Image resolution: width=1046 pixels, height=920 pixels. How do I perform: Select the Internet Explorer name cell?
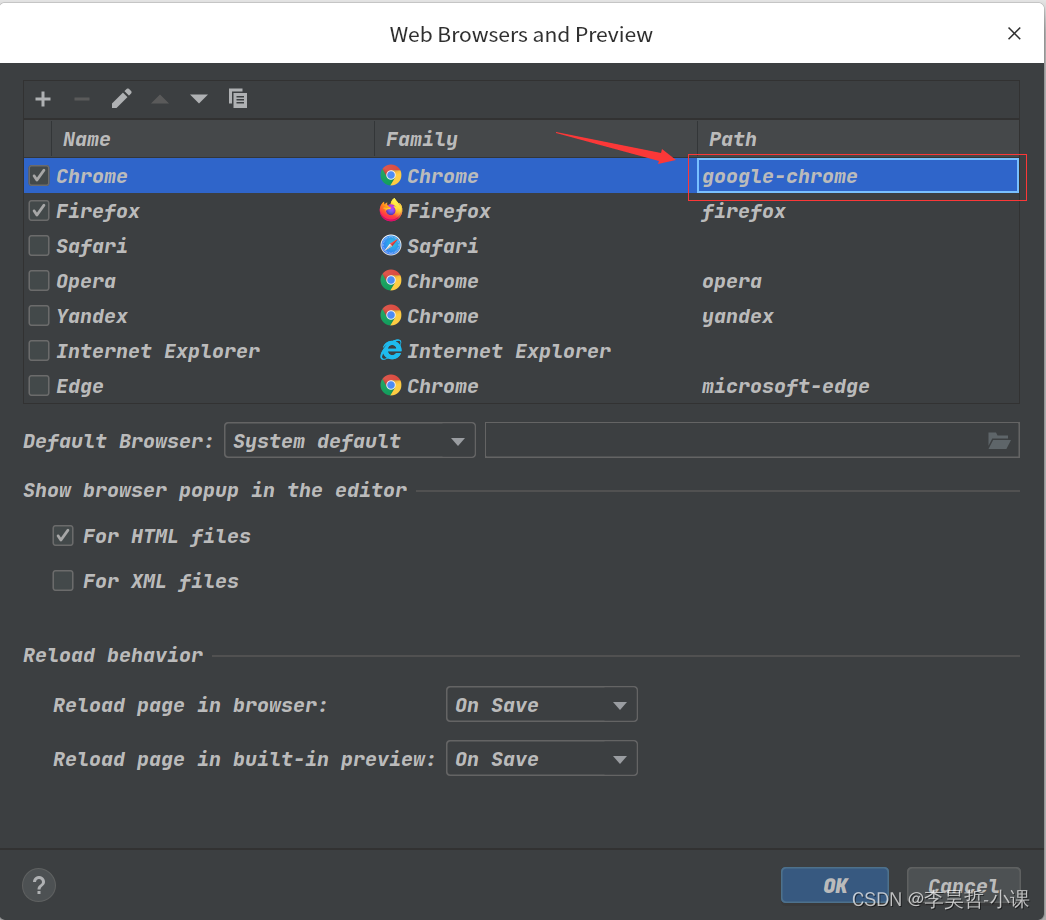(x=158, y=351)
